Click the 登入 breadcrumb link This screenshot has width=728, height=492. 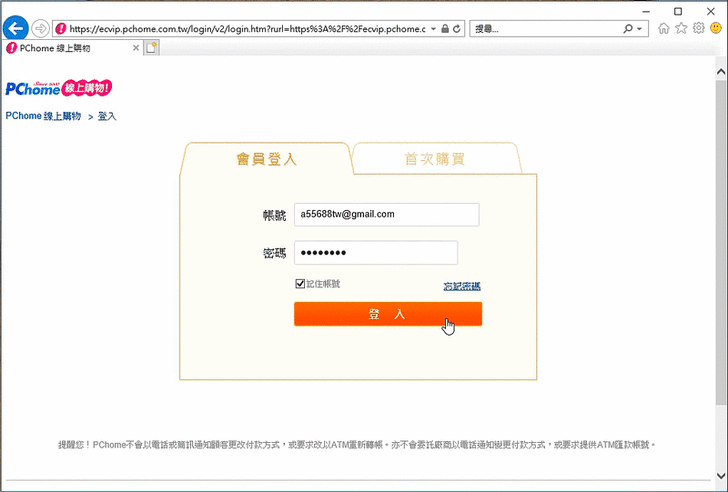[x=107, y=116]
